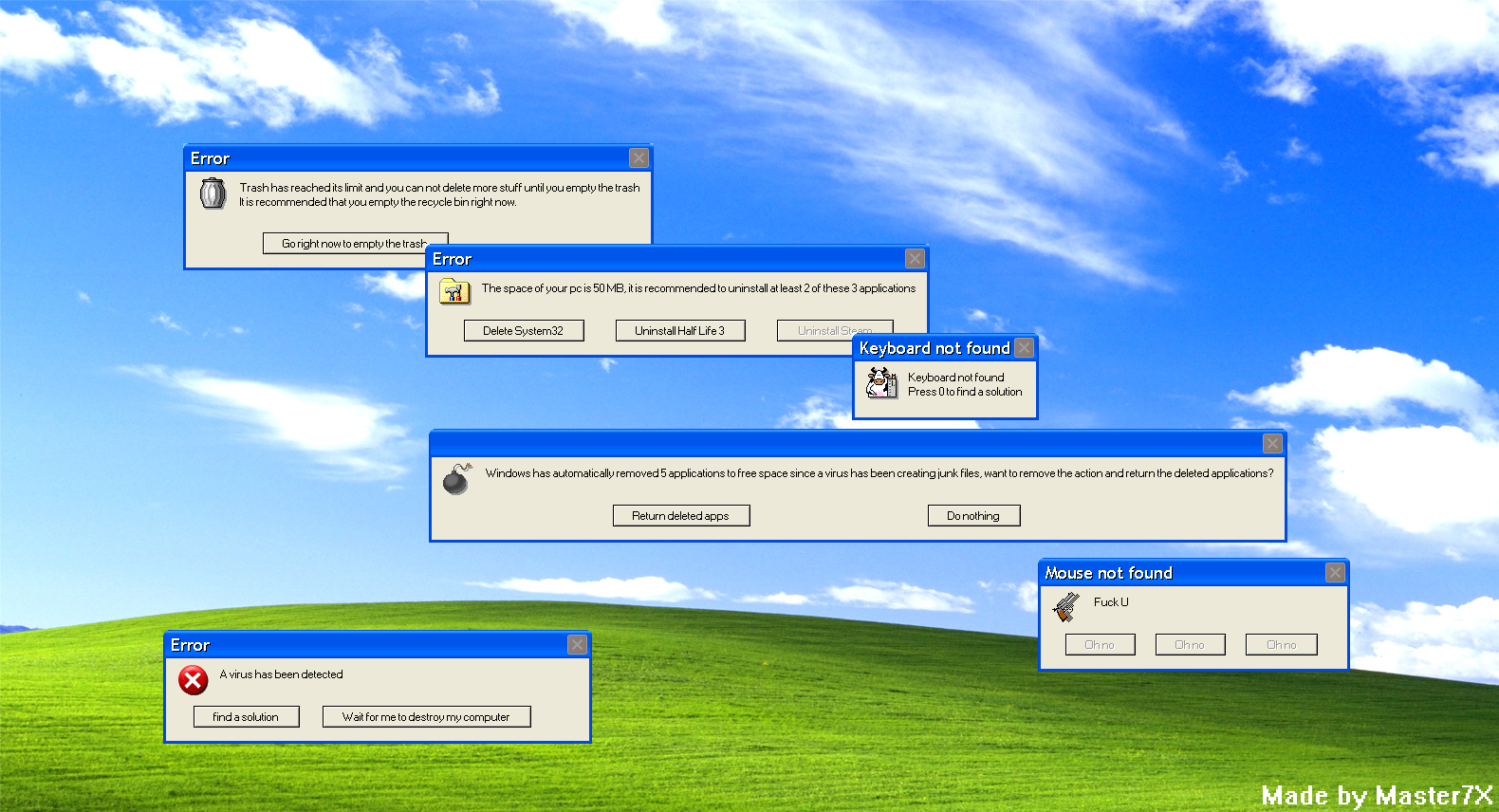Click the 'Fuck U' message text
1499x812 pixels.
coord(1111,602)
